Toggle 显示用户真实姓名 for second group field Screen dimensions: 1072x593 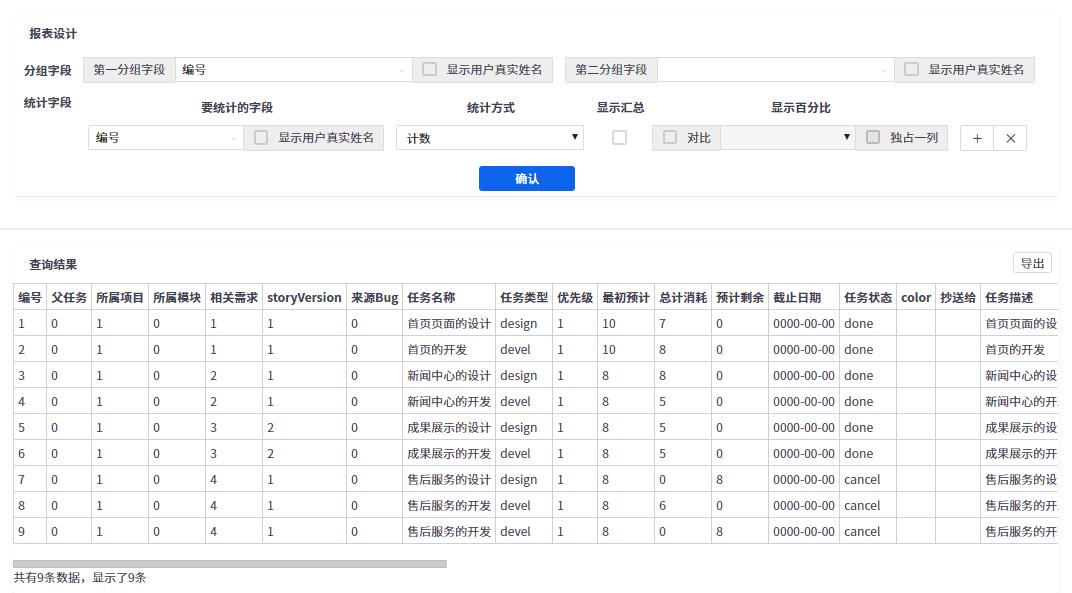[x=911, y=70]
